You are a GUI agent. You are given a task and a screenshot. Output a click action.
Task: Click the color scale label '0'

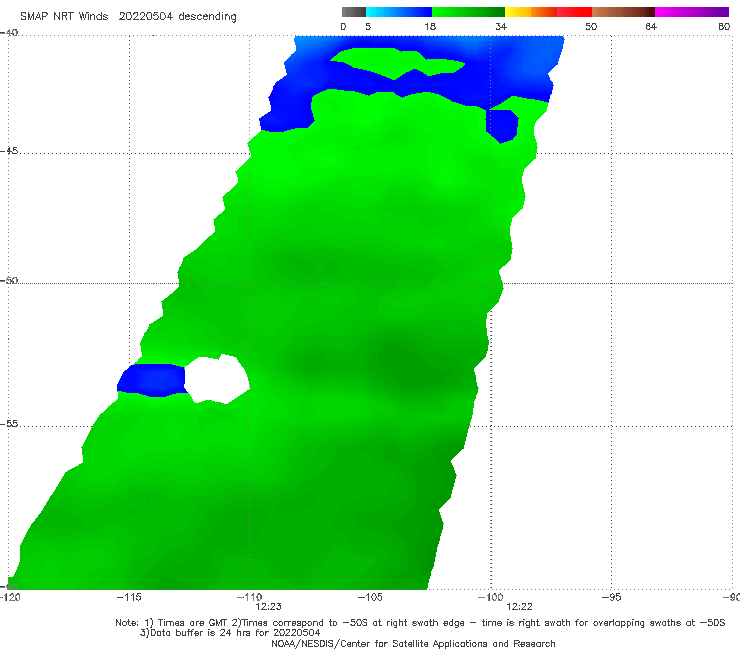(343, 26)
